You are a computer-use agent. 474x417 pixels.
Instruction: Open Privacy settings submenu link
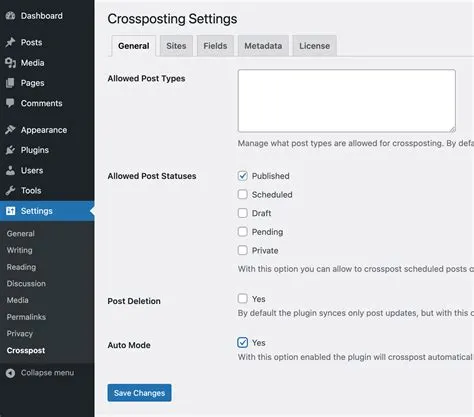point(20,334)
